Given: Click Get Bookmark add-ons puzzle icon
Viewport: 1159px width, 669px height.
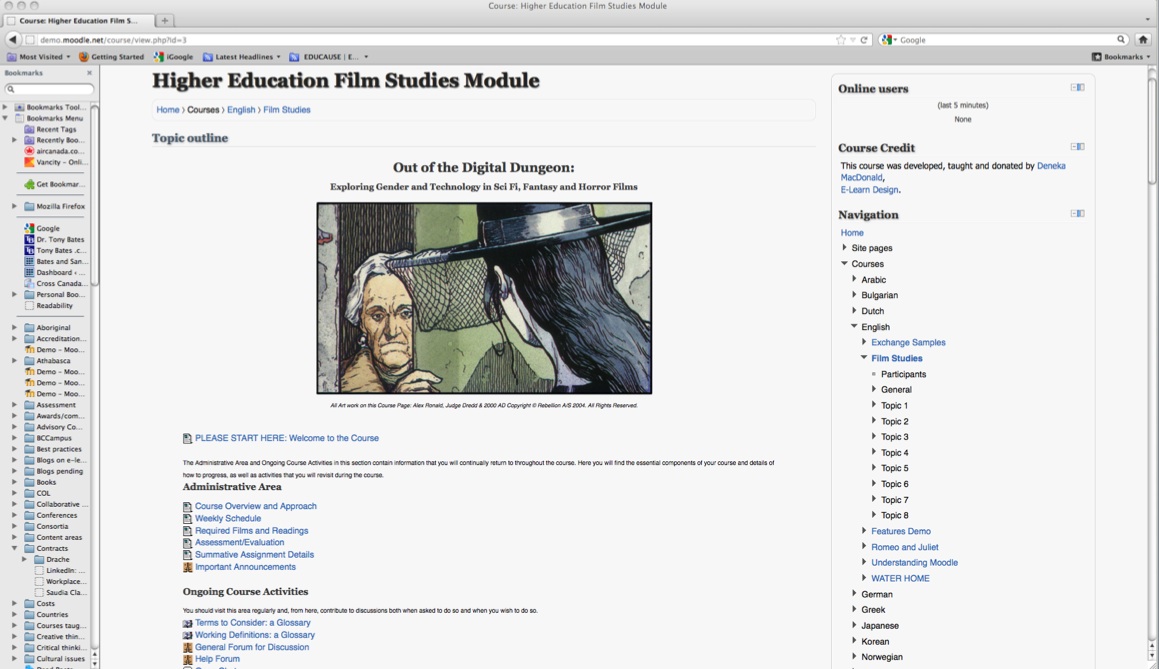Looking at the screenshot, I should click(29, 184).
